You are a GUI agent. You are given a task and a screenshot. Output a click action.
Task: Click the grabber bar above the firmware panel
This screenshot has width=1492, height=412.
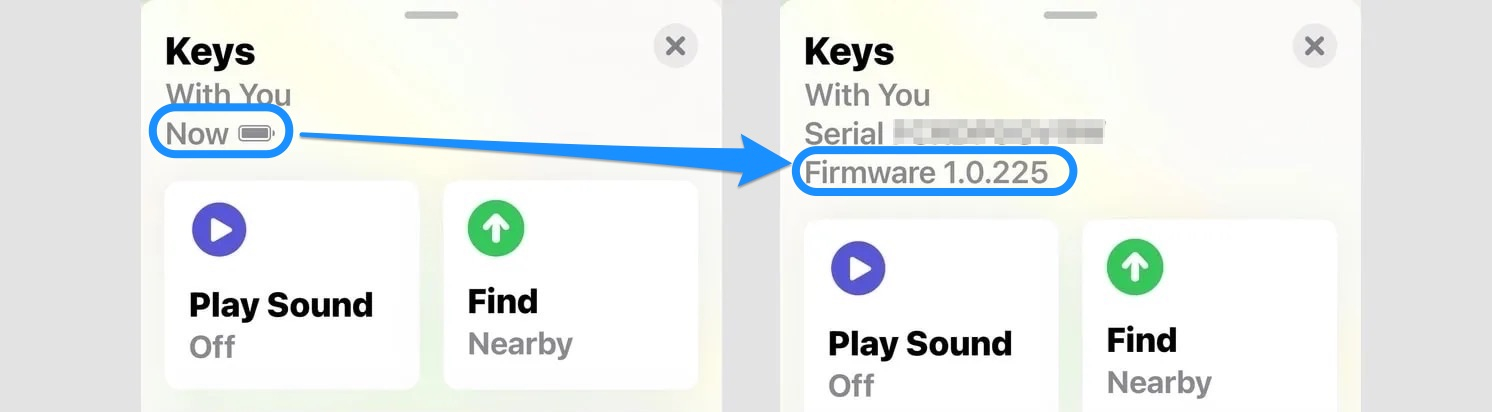(1071, 15)
